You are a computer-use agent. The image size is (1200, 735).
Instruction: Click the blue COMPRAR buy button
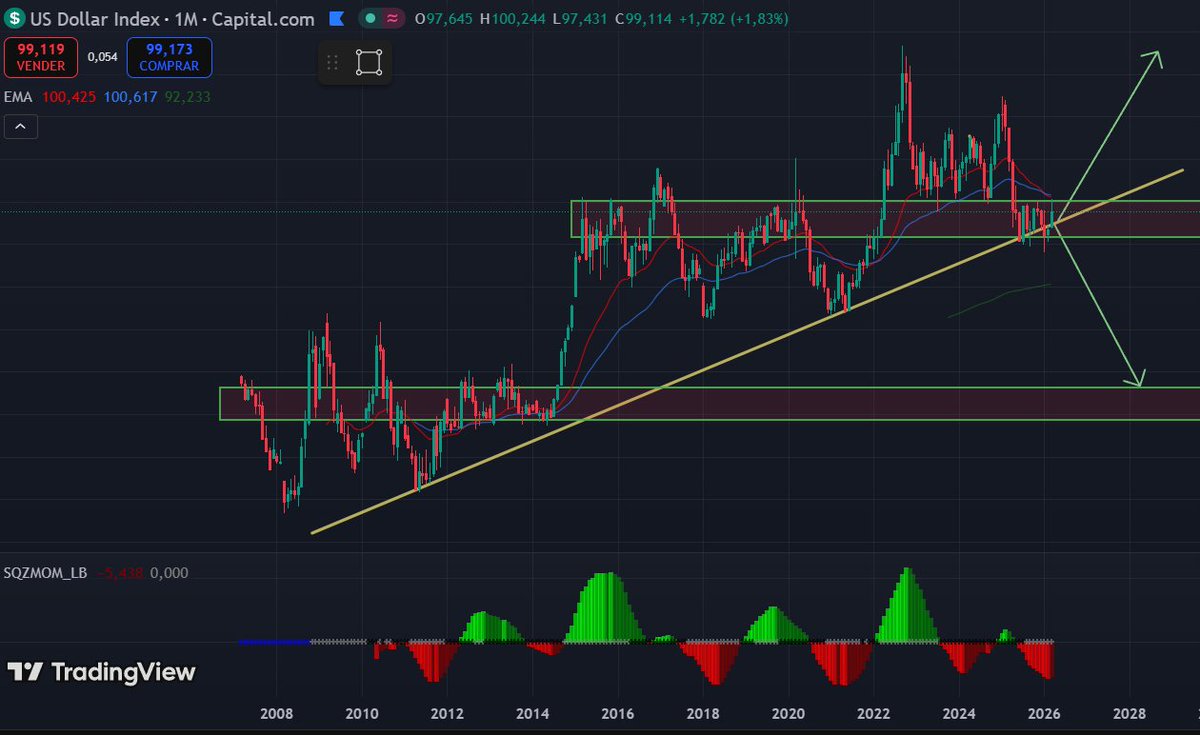pos(169,57)
